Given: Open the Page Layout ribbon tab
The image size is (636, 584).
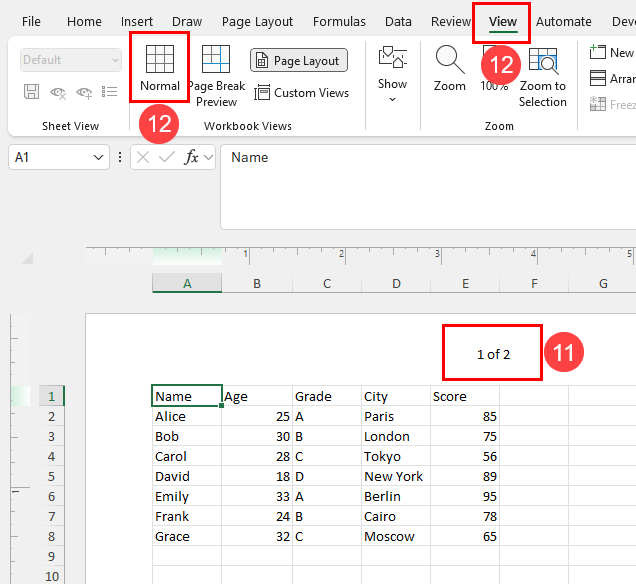Looking at the screenshot, I should (x=257, y=21).
